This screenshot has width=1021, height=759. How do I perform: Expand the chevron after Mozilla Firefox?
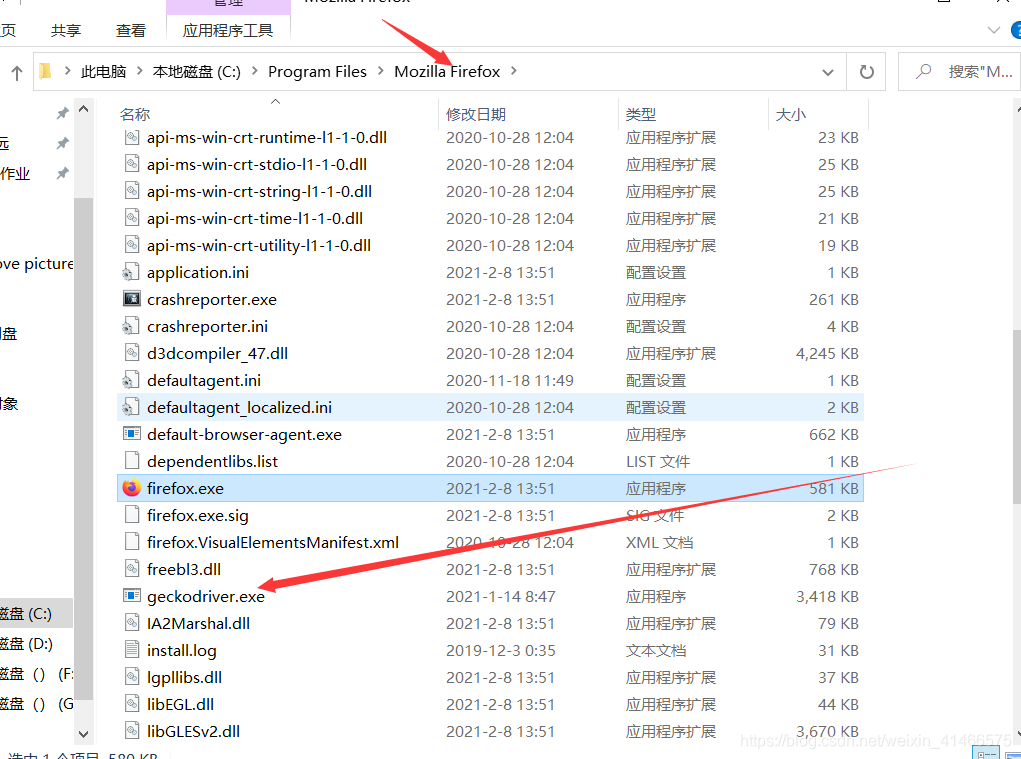click(x=514, y=71)
